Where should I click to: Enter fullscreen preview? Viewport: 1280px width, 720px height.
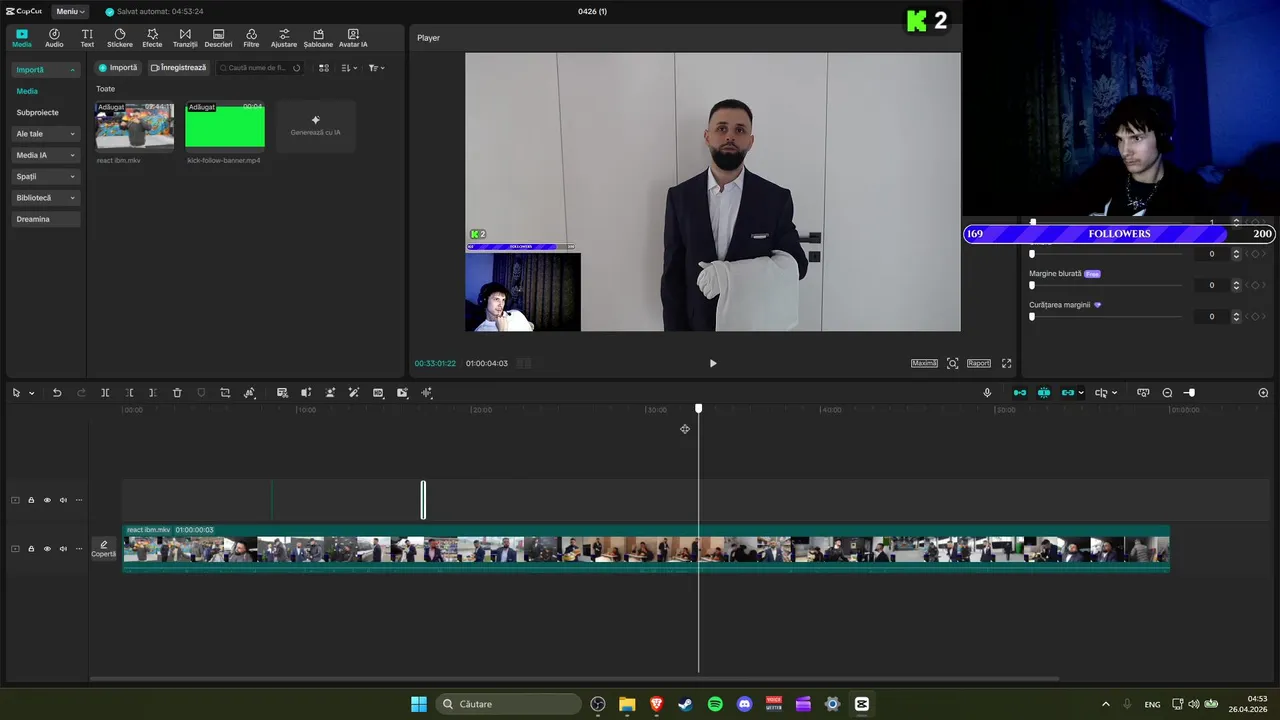pyautogui.click(x=1006, y=363)
